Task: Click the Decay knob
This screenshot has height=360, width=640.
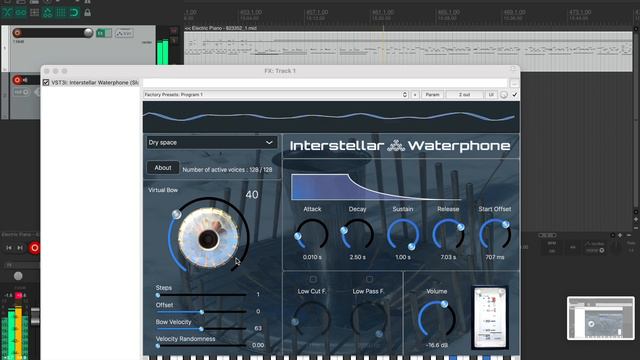Action: [x=357, y=234]
